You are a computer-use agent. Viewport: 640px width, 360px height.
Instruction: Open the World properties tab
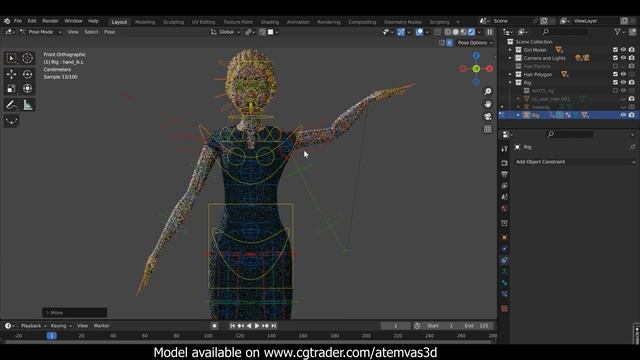pyautogui.click(x=504, y=209)
